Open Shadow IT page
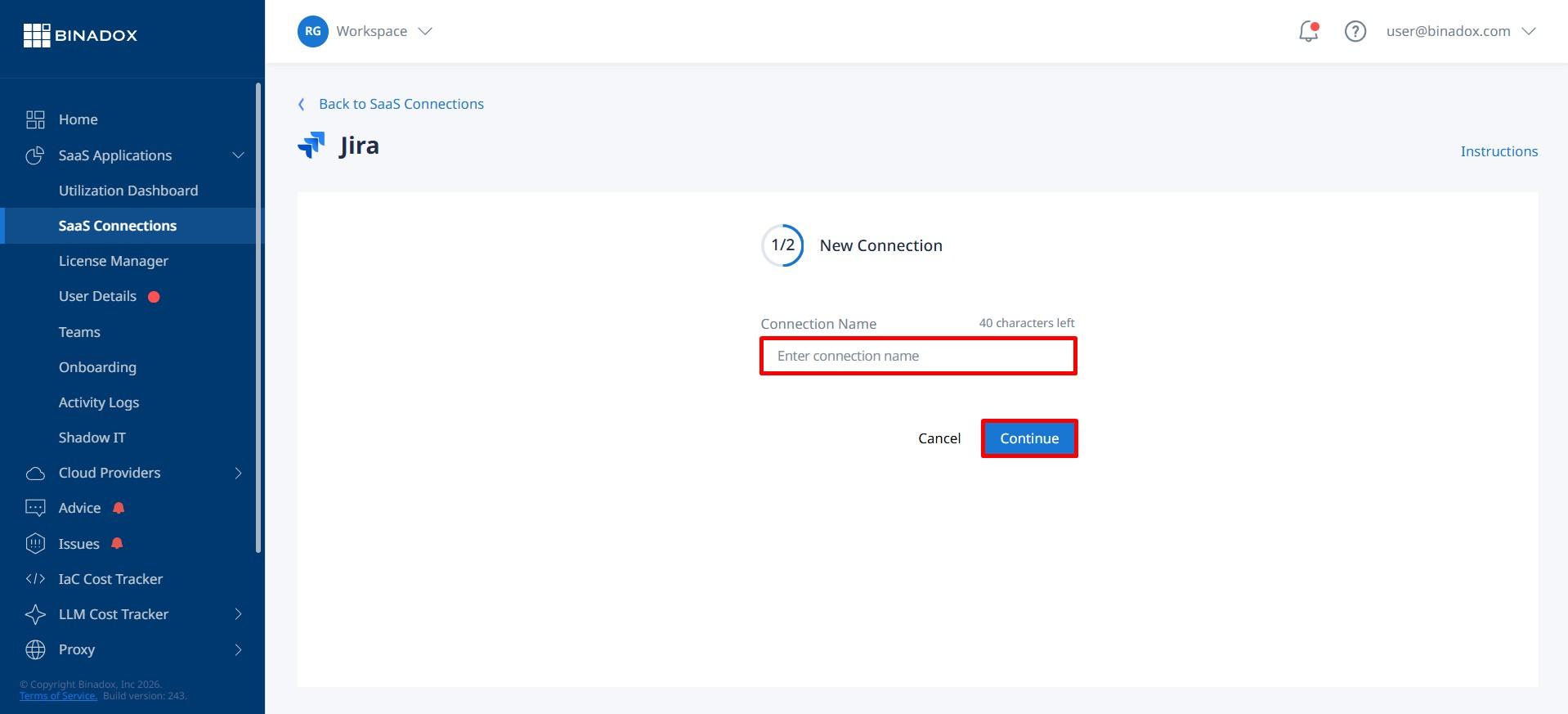The height and width of the screenshot is (714, 1568). [92, 438]
